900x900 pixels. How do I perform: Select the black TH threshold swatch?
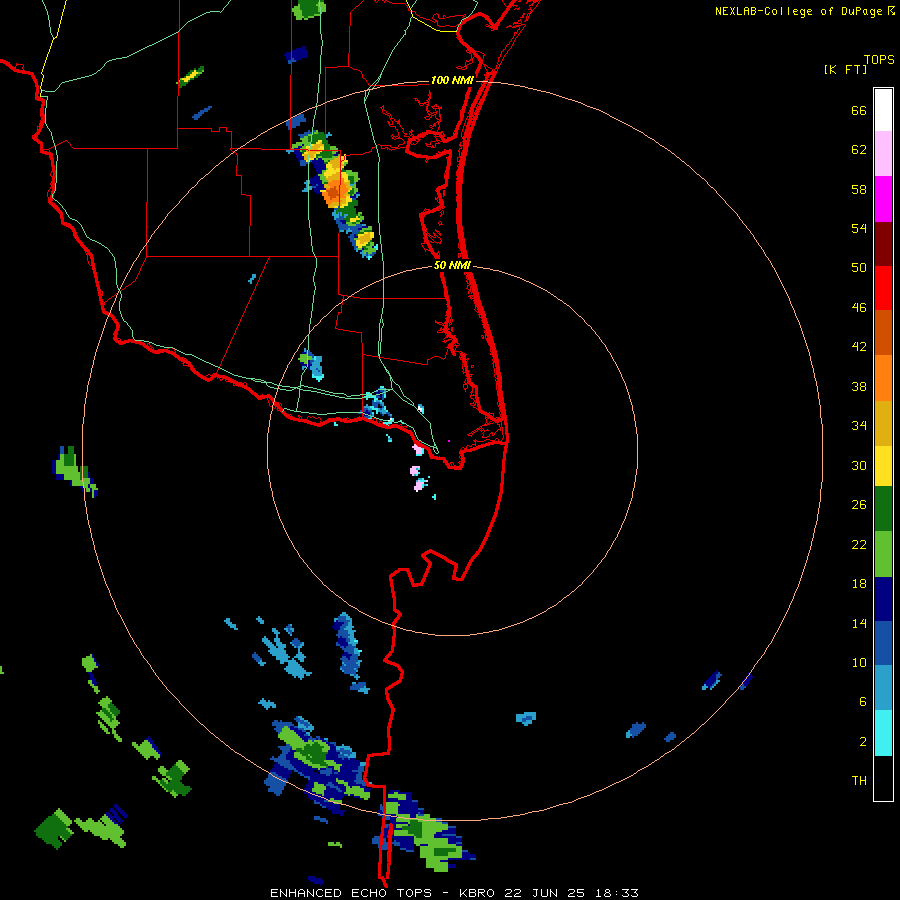(883, 778)
